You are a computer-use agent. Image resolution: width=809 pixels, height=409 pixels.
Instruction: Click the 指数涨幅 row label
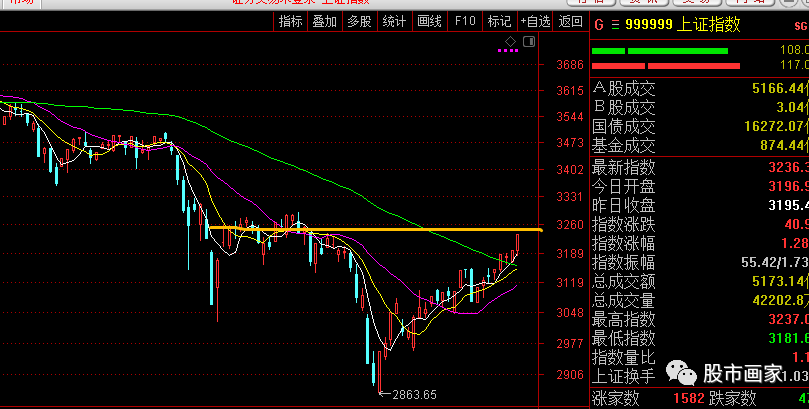pos(623,243)
